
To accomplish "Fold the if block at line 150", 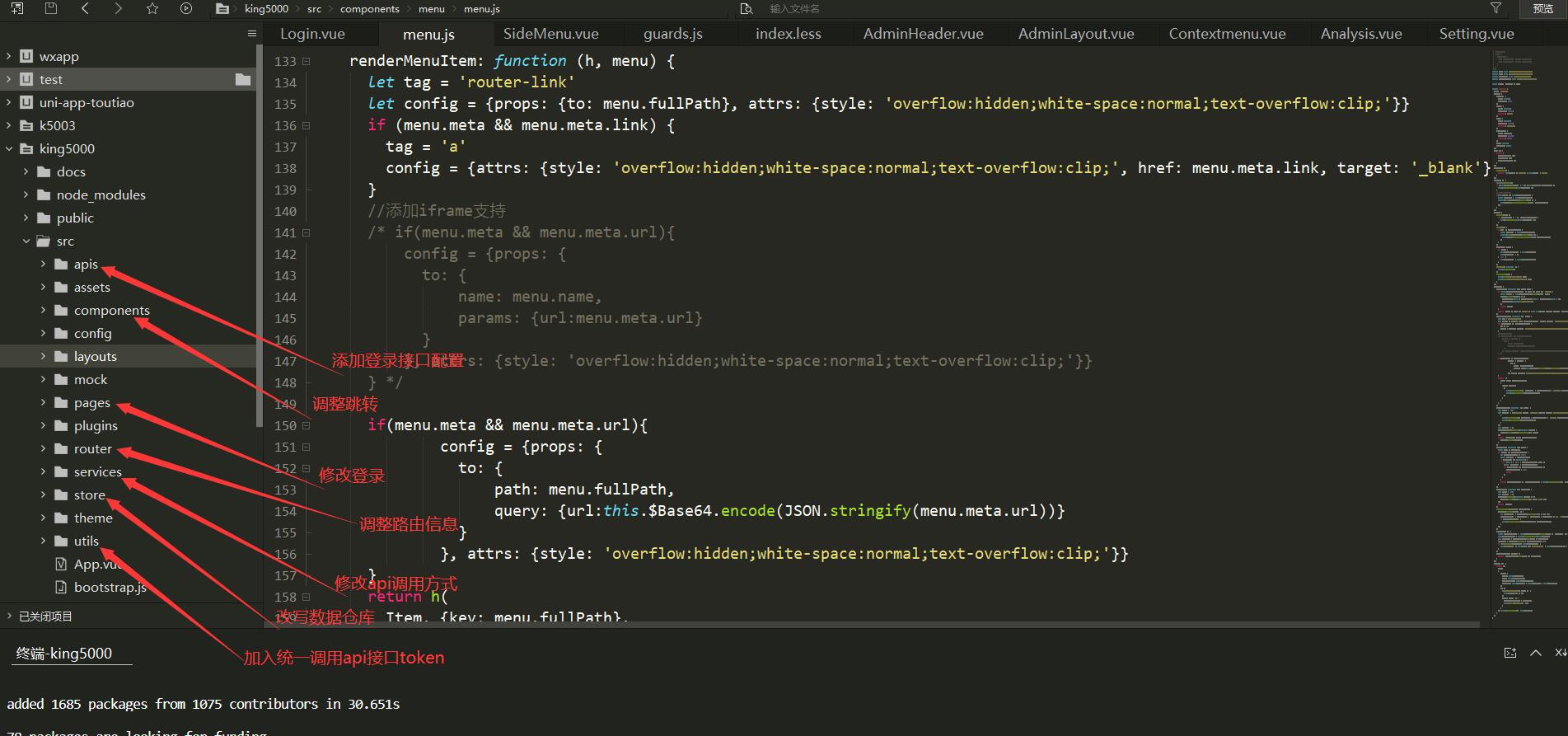I will tap(306, 425).
